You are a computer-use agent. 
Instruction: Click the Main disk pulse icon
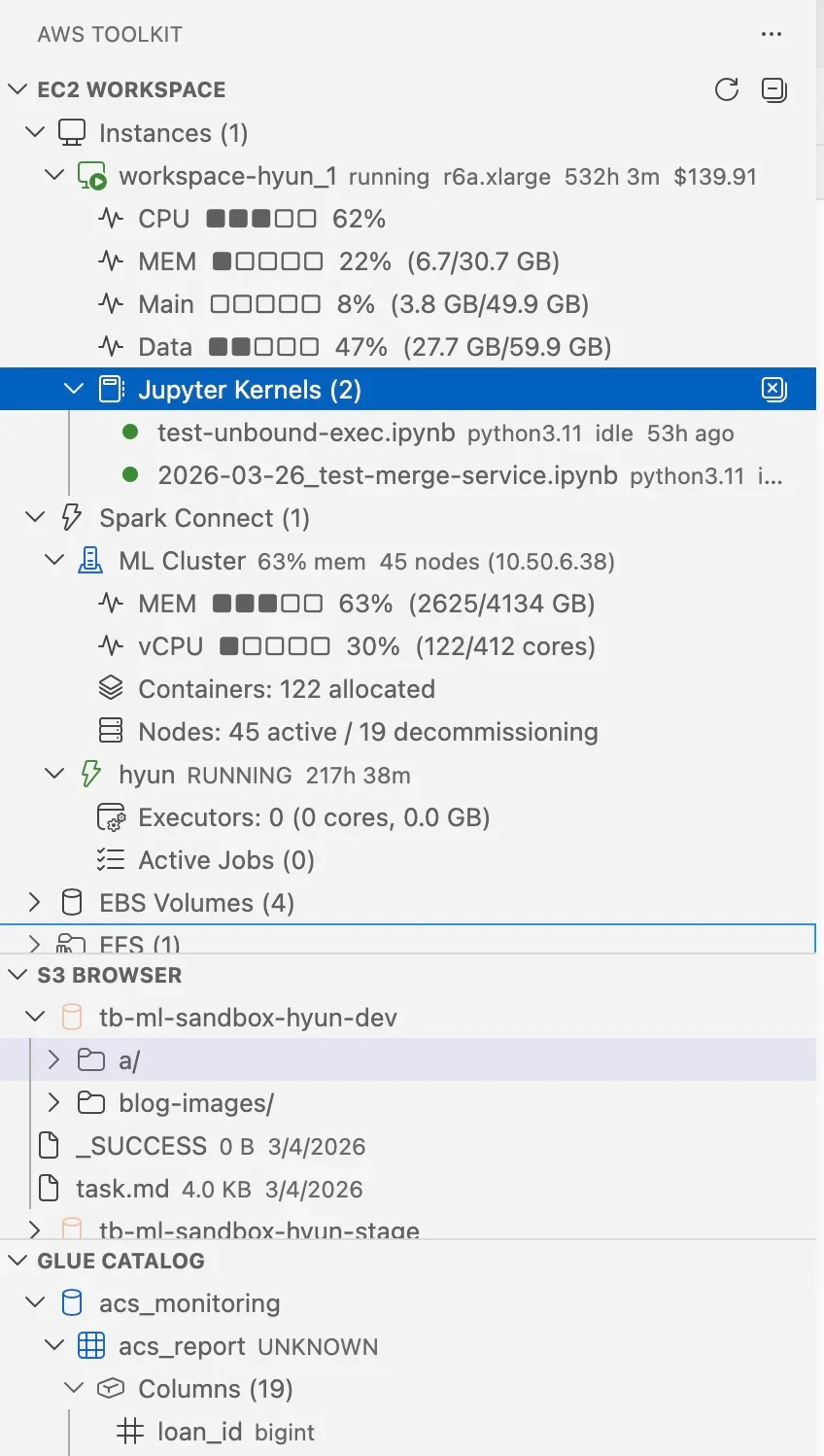[x=111, y=304]
